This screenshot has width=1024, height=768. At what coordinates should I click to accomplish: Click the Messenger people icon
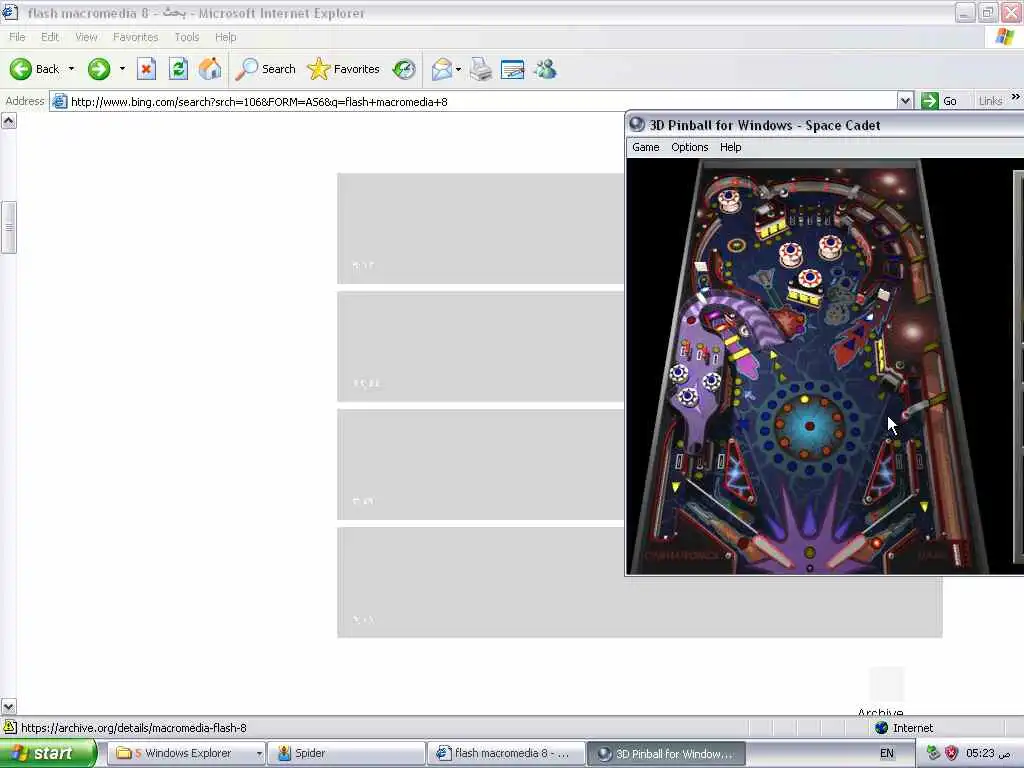pos(545,69)
